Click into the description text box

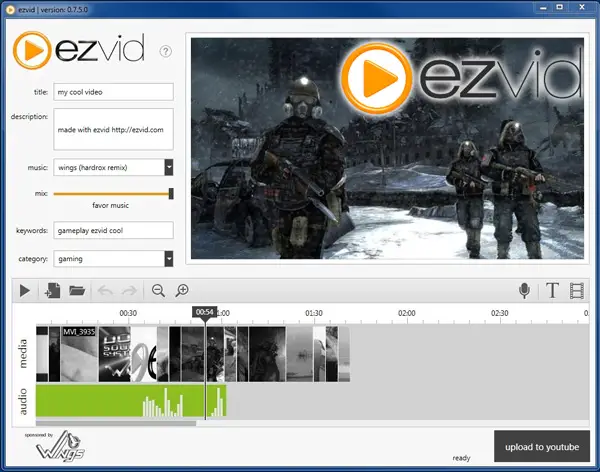(113, 129)
